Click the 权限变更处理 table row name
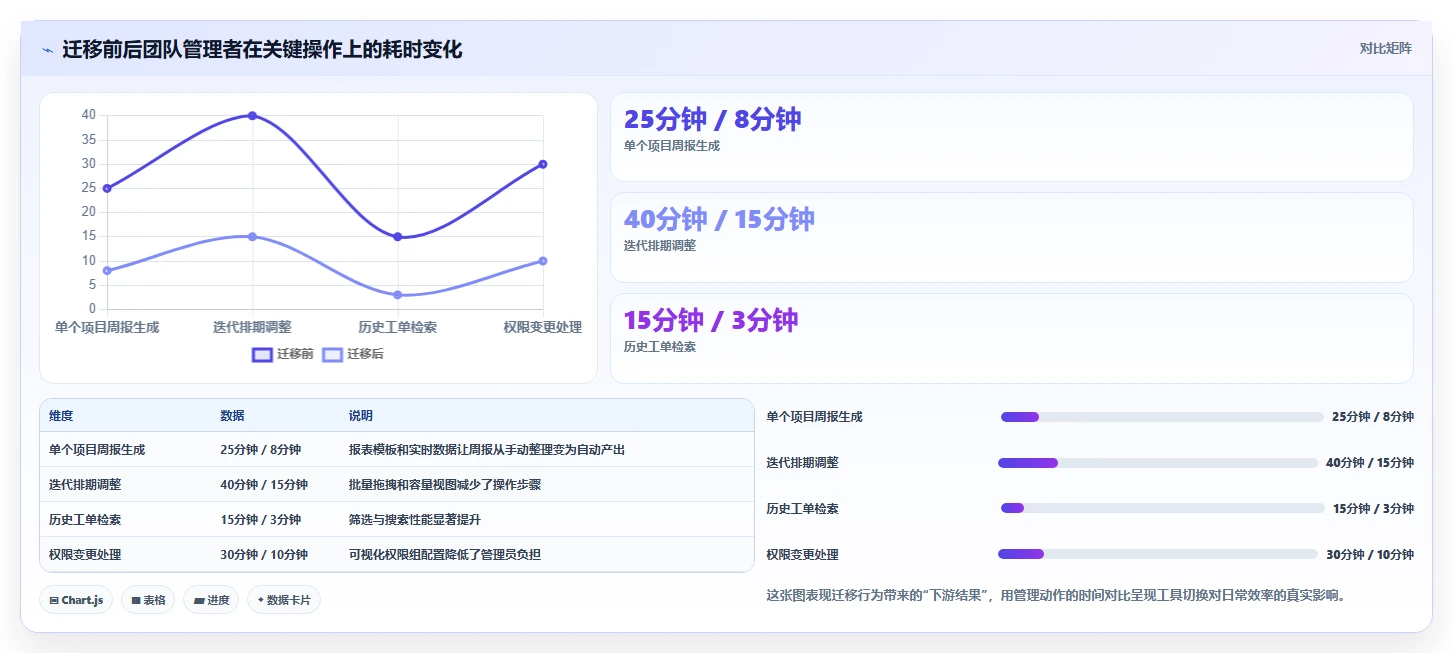Viewport: 1453px width, 653px height. (x=85, y=555)
